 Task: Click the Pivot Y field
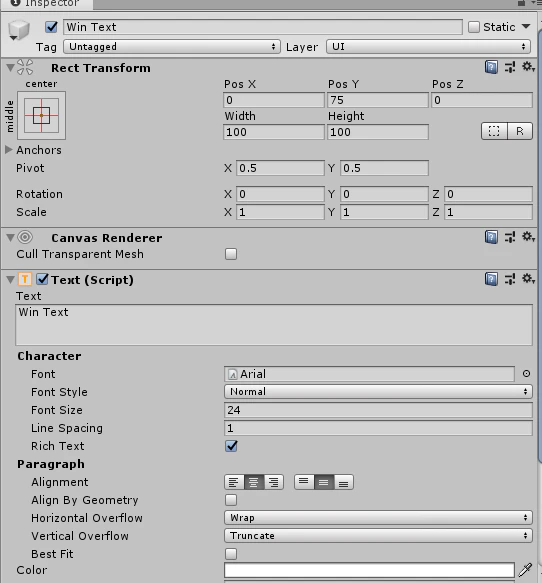pos(384,168)
